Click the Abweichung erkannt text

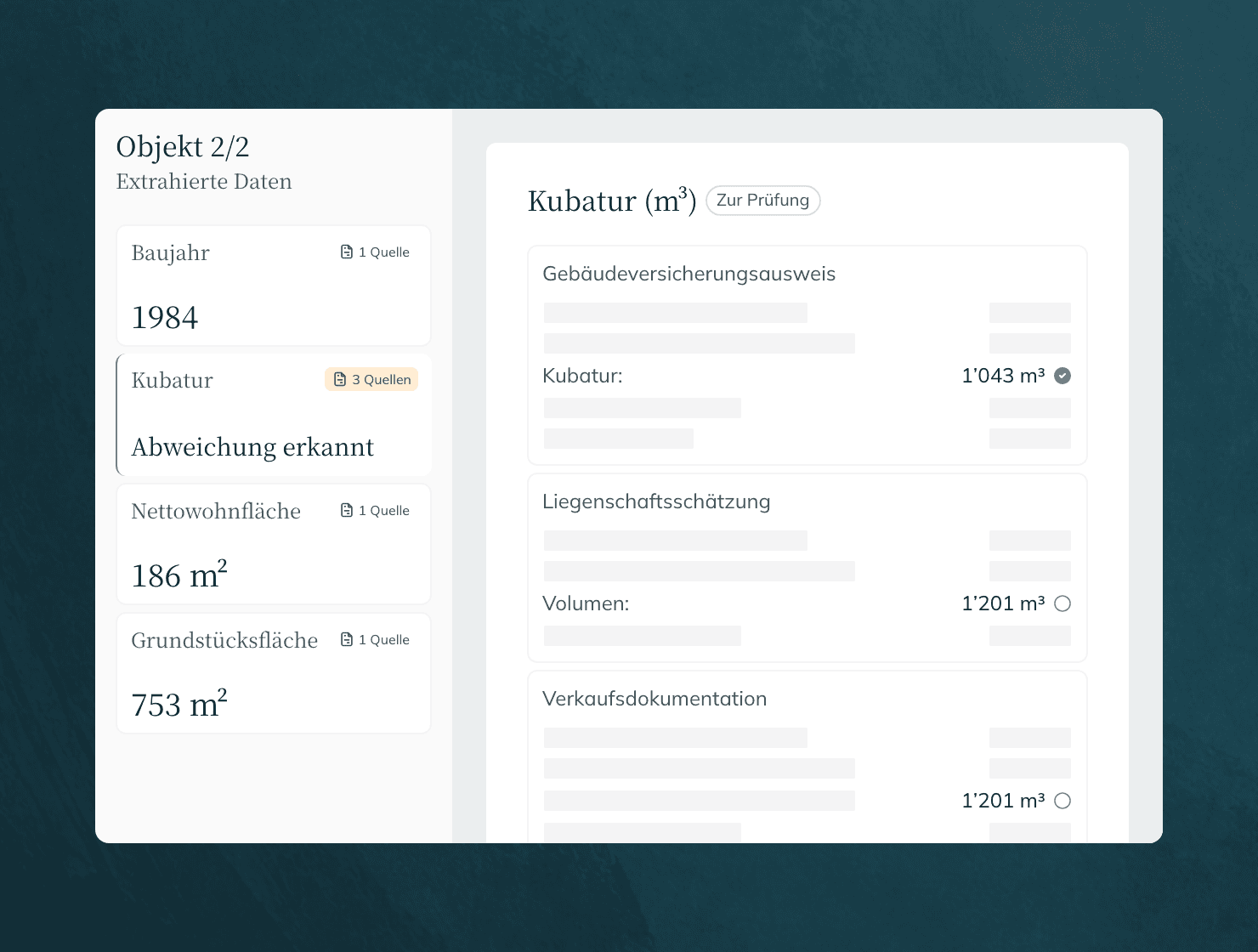coord(252,447)
